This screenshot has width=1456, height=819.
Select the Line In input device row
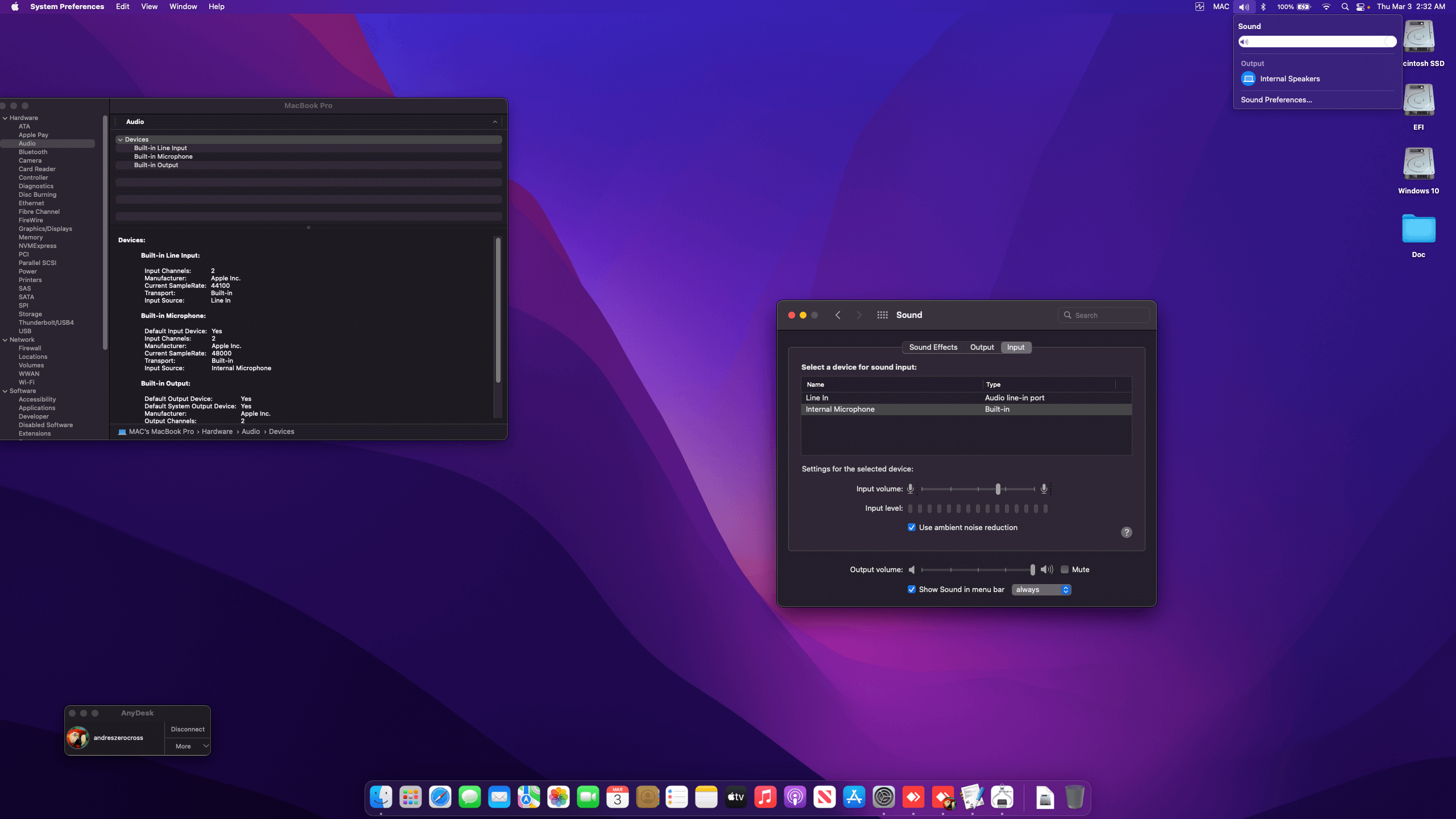[x=966, y=398]
